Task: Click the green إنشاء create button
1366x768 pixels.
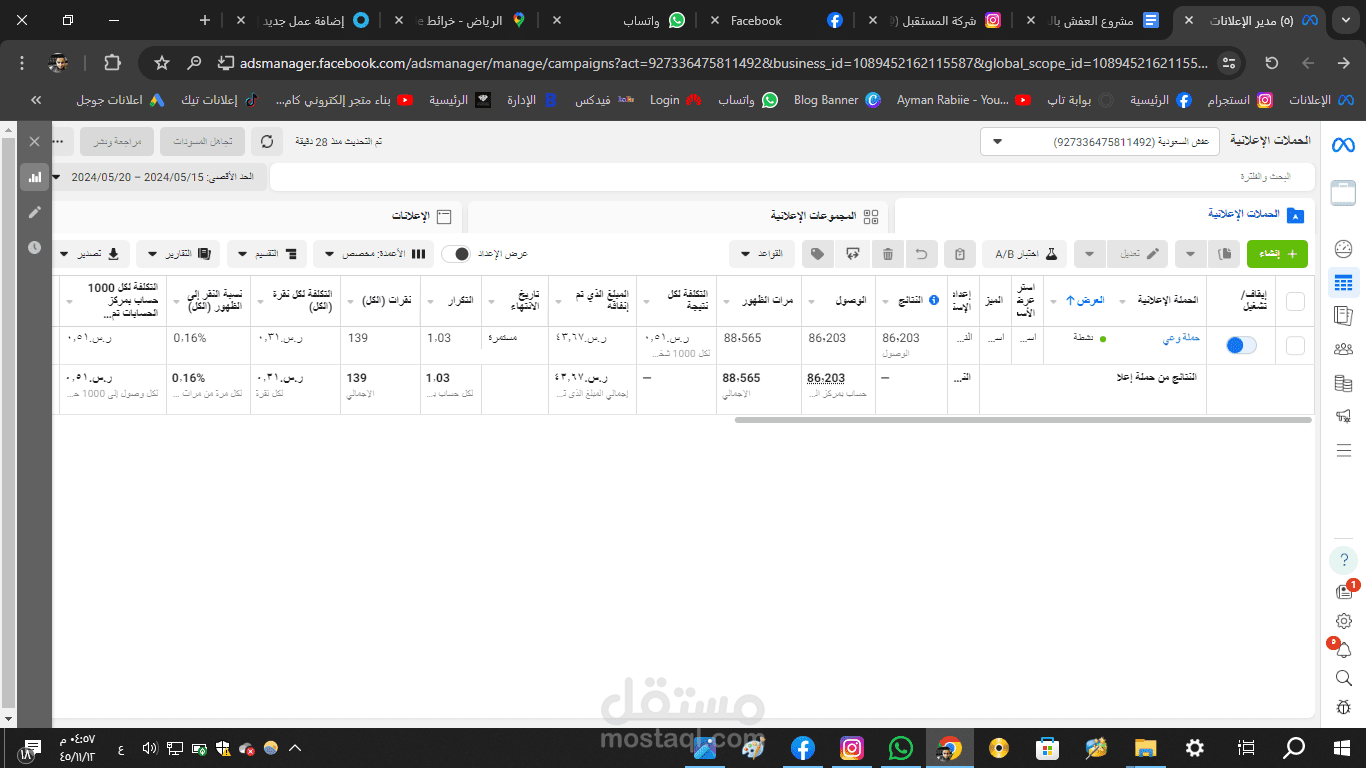Action: [x=1277, y=254]
